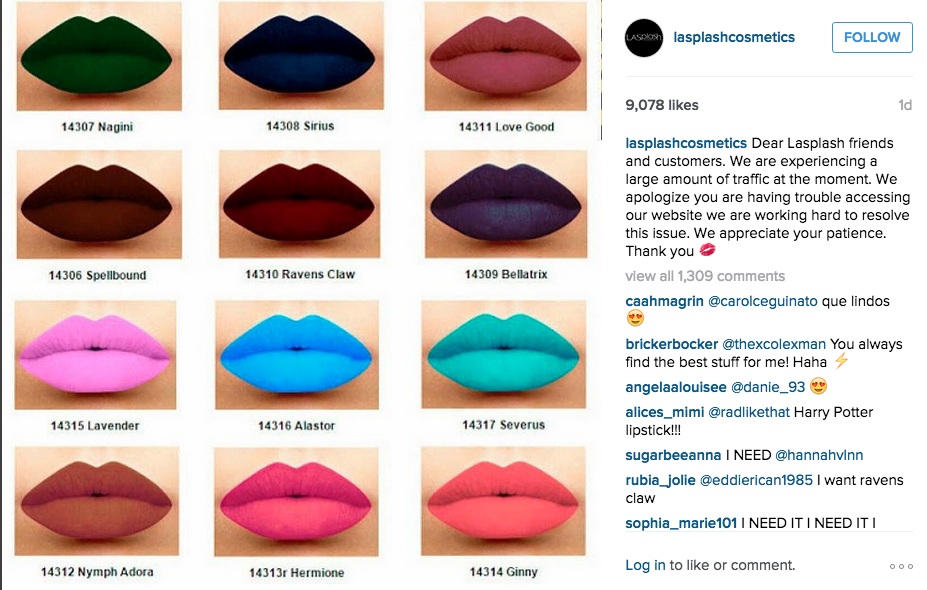The image size is (927, 590).
Task: Visit sugarbeeanna's profile
Action: click(x=673, y=455)
